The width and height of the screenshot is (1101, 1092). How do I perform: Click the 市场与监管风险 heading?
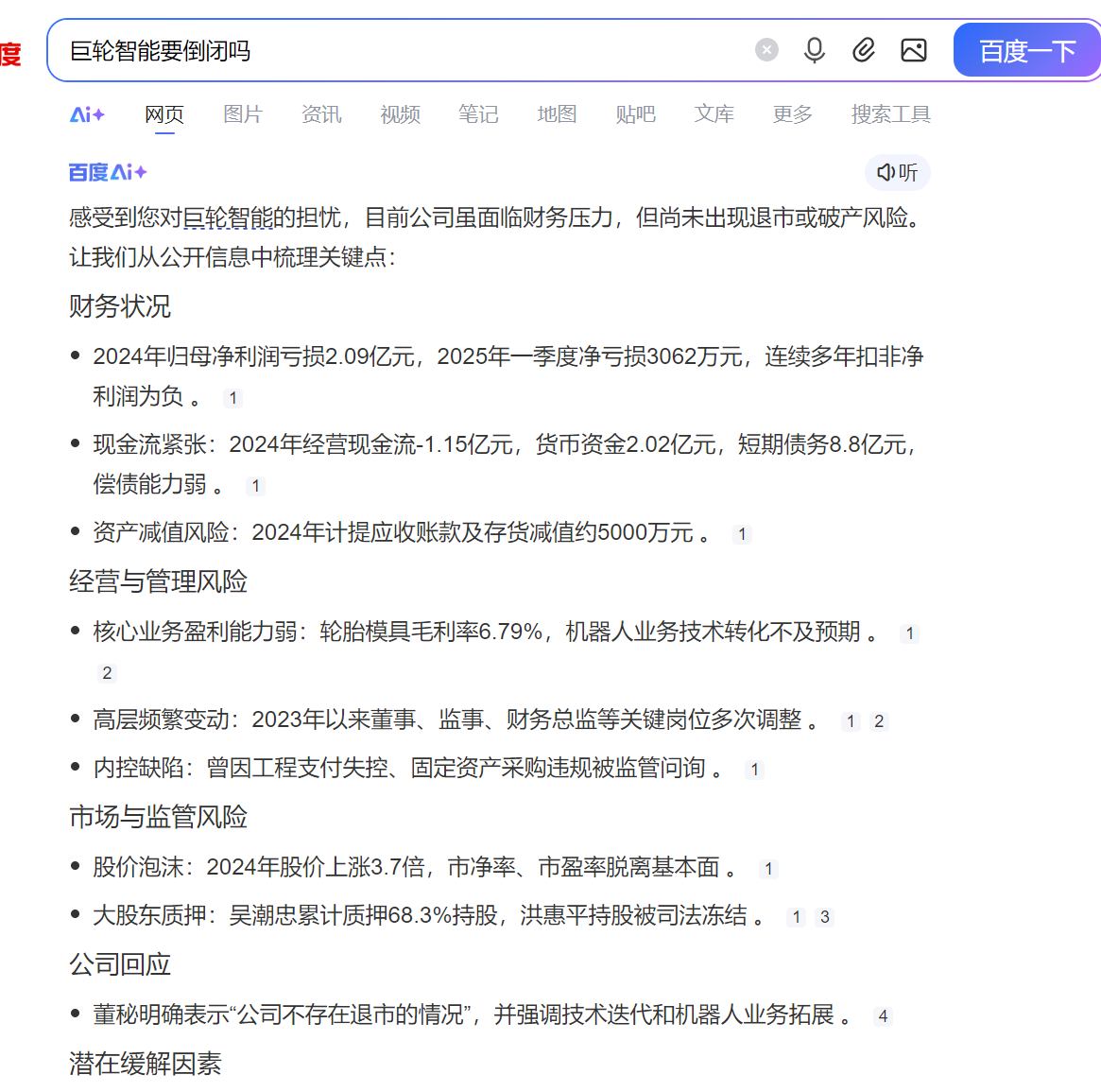(158, 817)
